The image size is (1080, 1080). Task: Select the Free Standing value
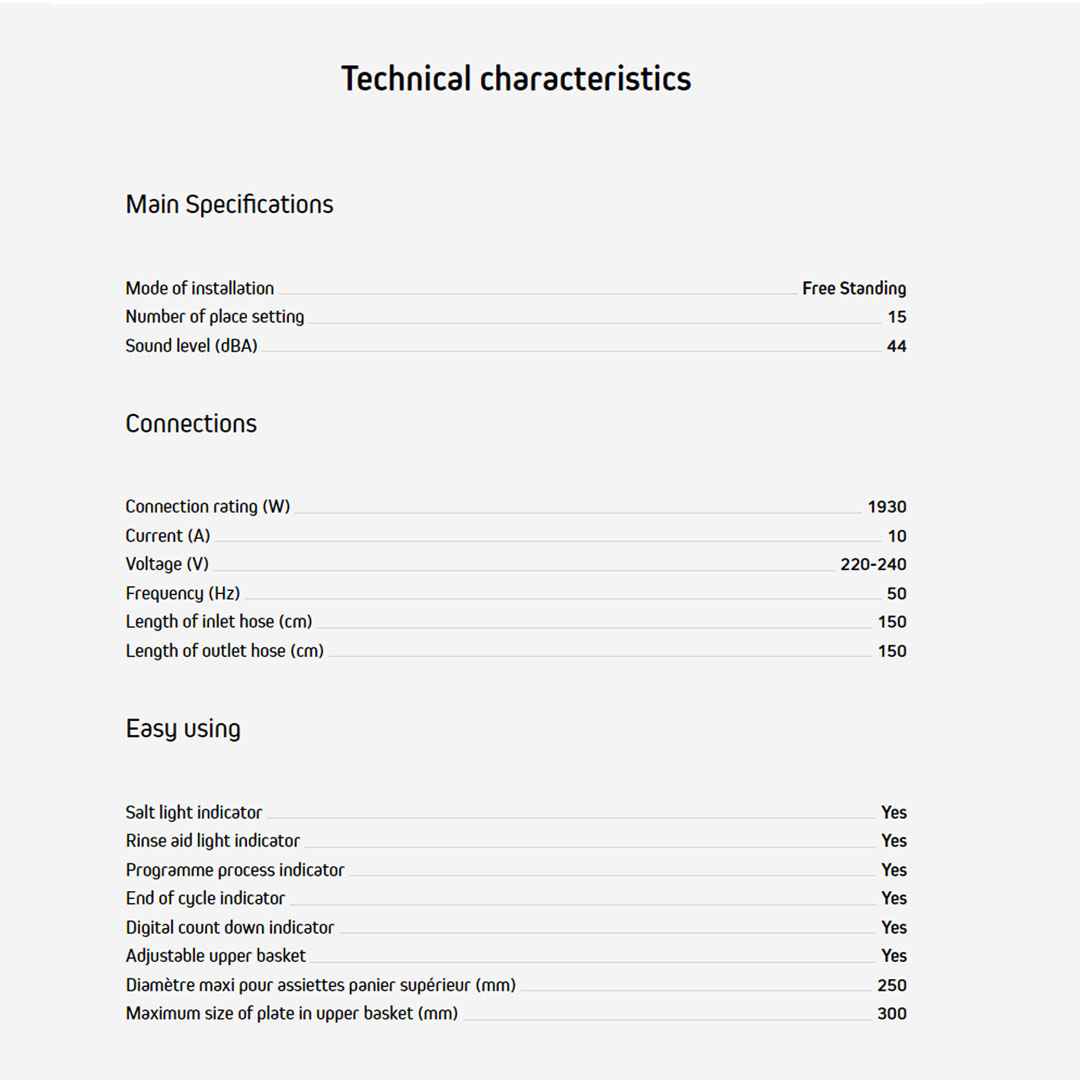point(854,289)
